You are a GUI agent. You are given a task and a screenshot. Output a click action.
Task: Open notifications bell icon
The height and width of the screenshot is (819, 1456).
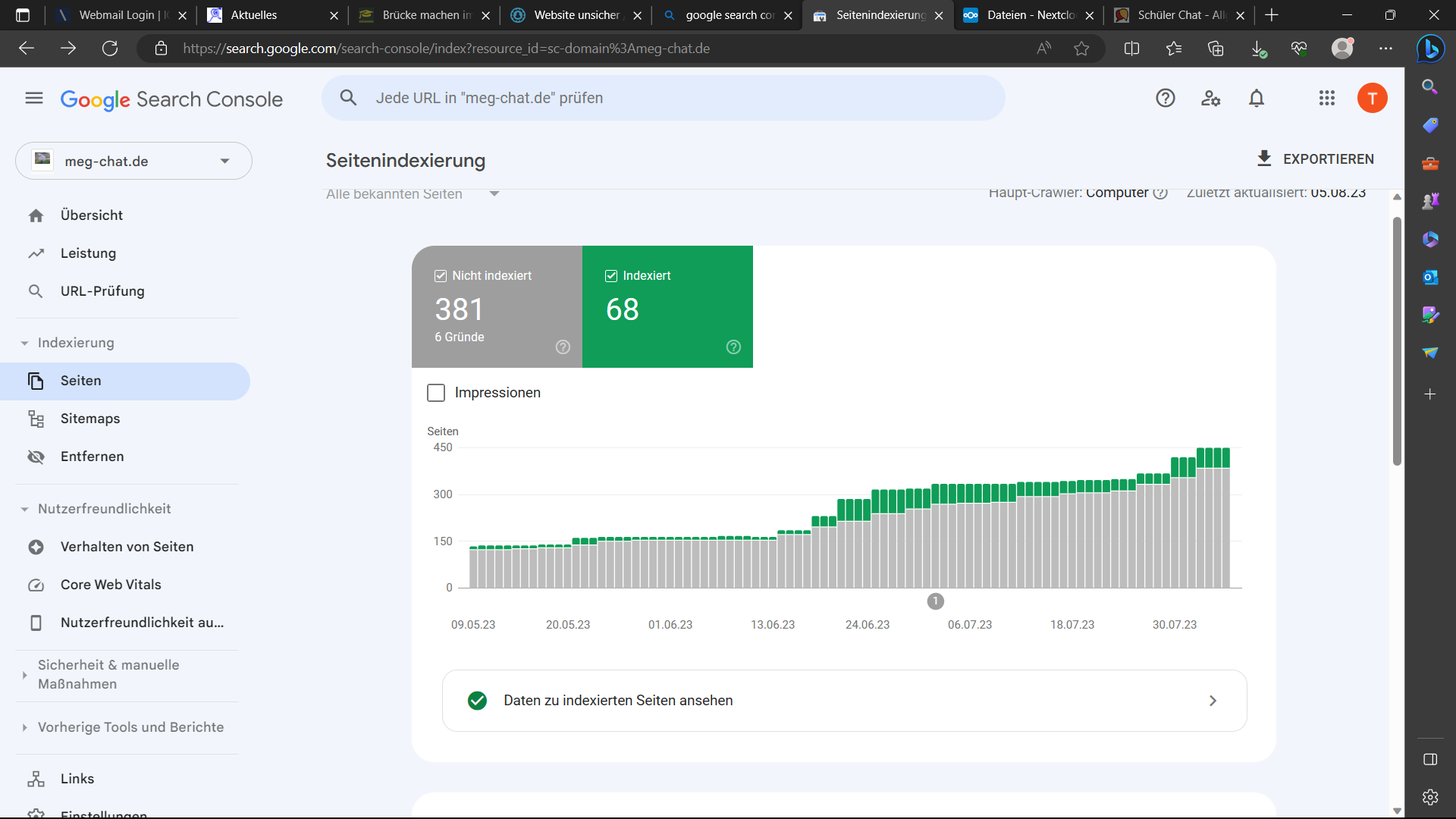[1257, 98]
